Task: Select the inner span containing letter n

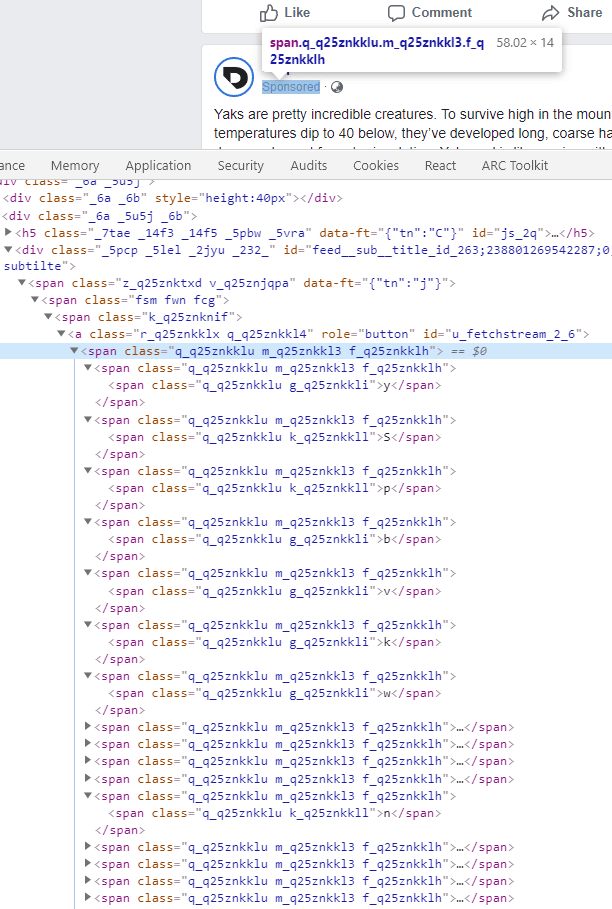Action: pyautogui.click(x=275, y=813)
